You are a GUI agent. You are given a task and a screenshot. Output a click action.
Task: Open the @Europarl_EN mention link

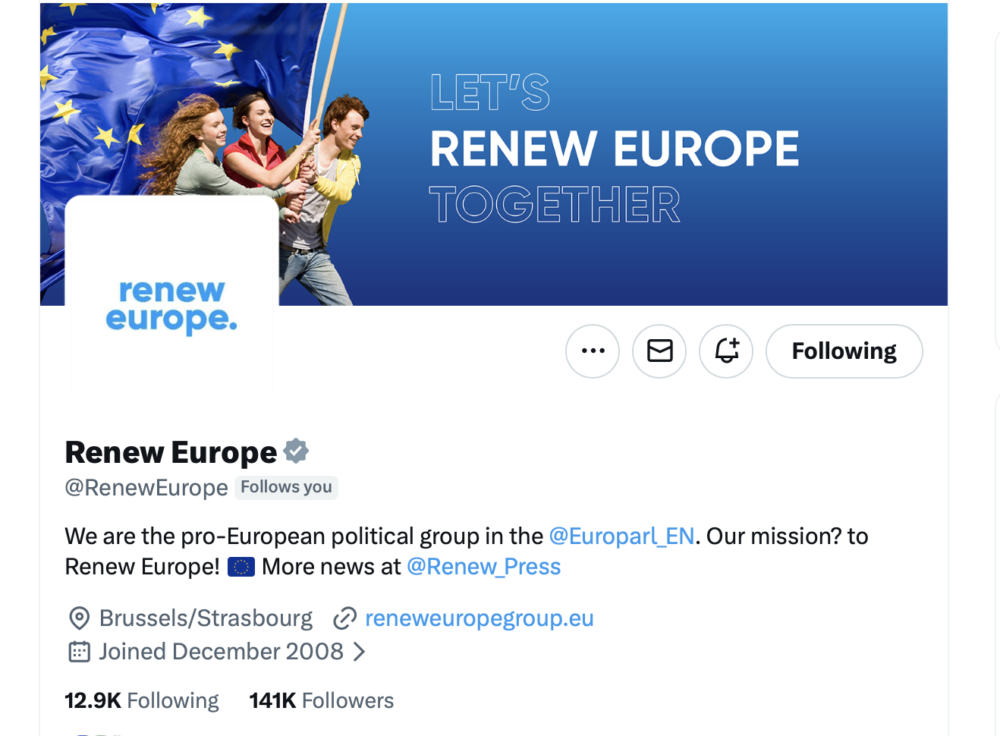pos(621,536)
